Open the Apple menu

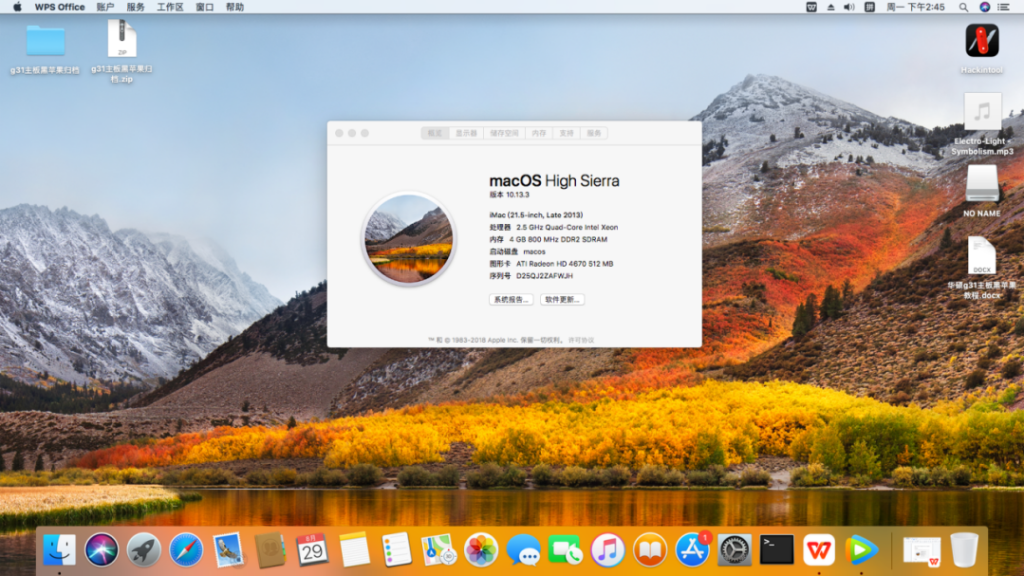[17, 7]
